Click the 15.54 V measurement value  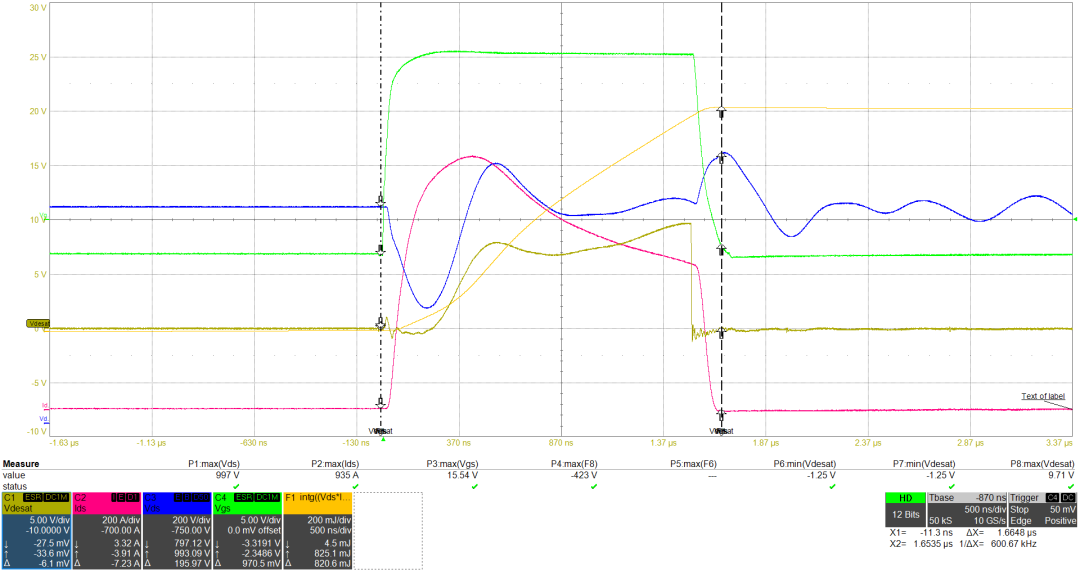point(462,475)
